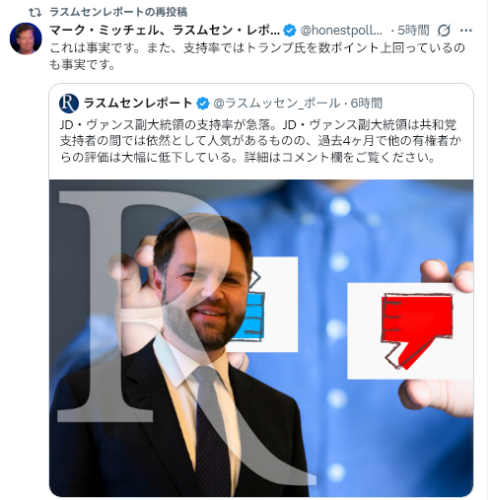Open the @ラスムッセン_ポール handle
Image resolution: width=490 pixels, height=500 pixels.
coord(277,103)
